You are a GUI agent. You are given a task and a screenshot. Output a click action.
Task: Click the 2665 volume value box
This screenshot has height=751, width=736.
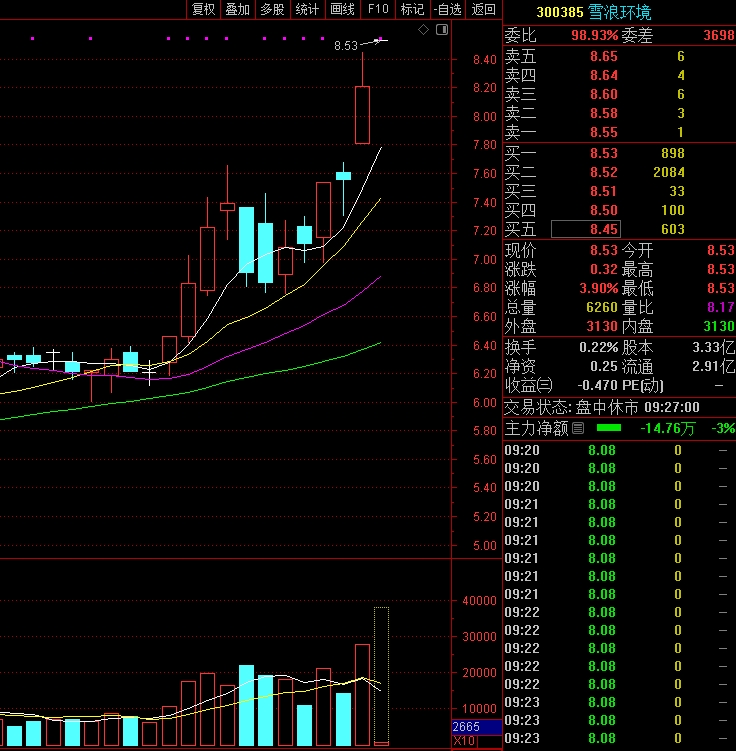tap(476, 727)
